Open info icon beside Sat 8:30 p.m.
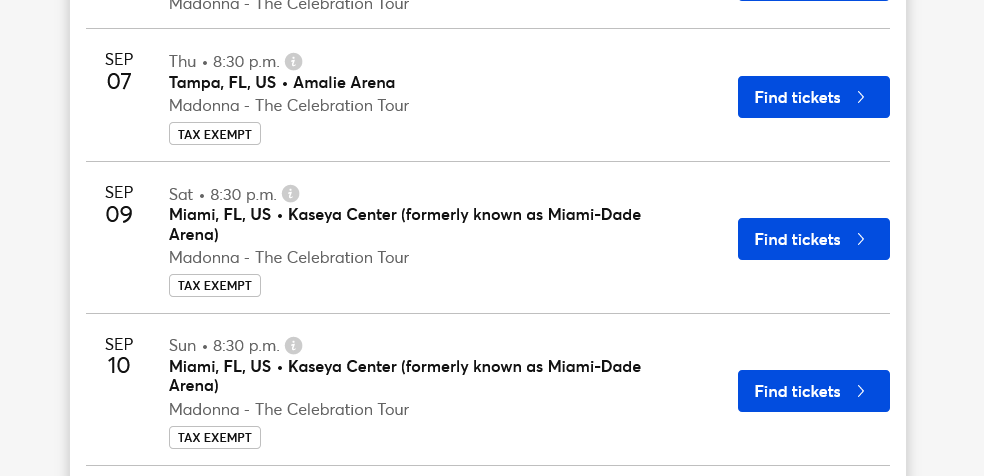 (x=291, y=194)
